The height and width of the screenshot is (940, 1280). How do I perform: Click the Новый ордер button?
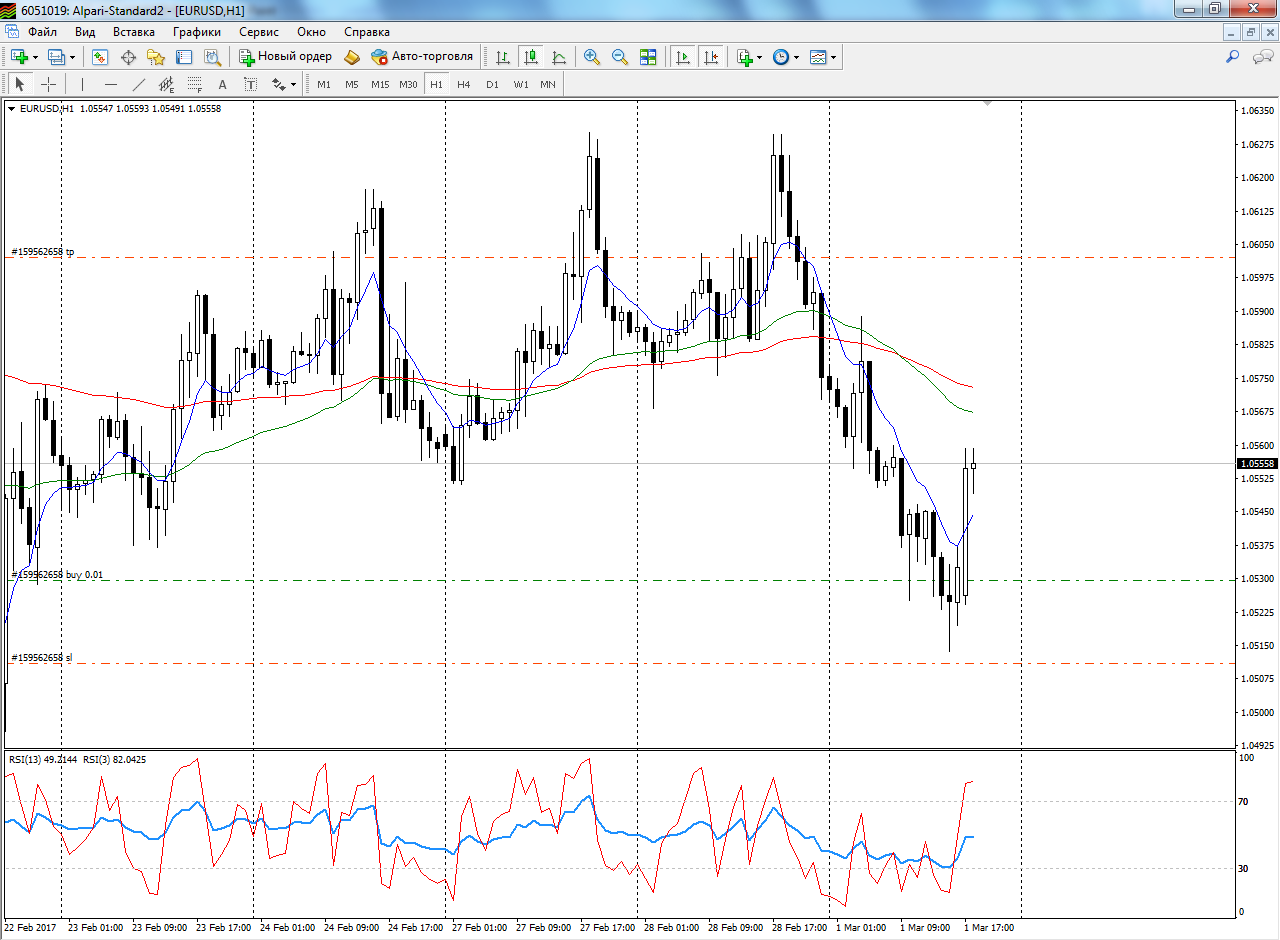point(285,57)
